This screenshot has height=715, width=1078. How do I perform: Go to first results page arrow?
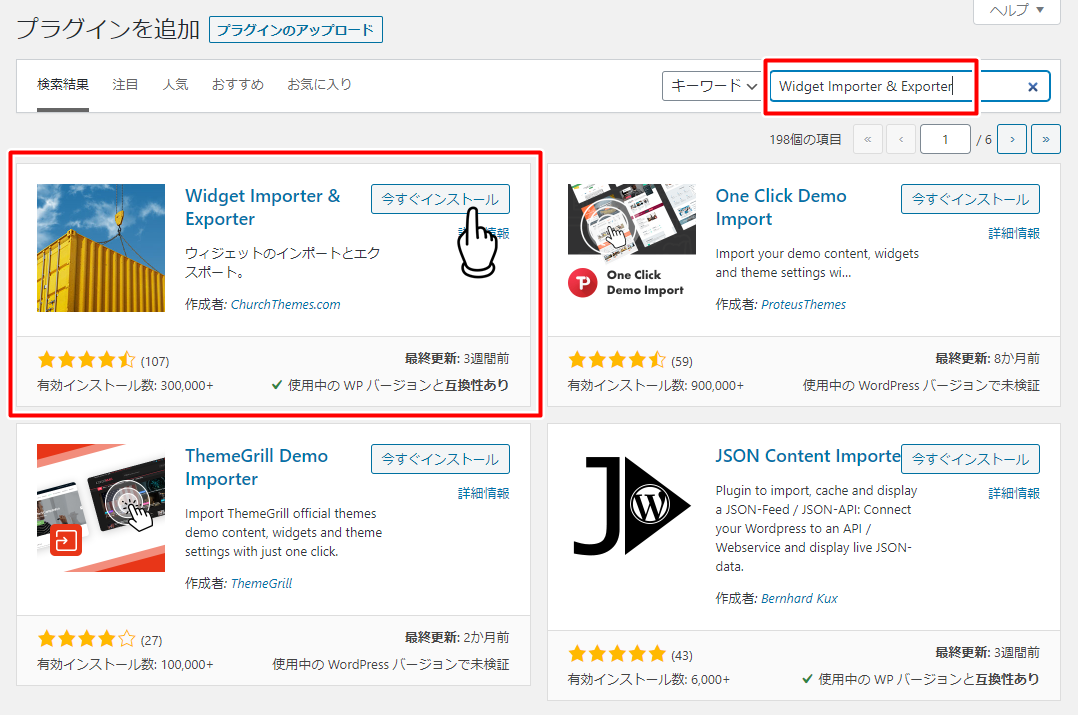(x=868, y=140)
